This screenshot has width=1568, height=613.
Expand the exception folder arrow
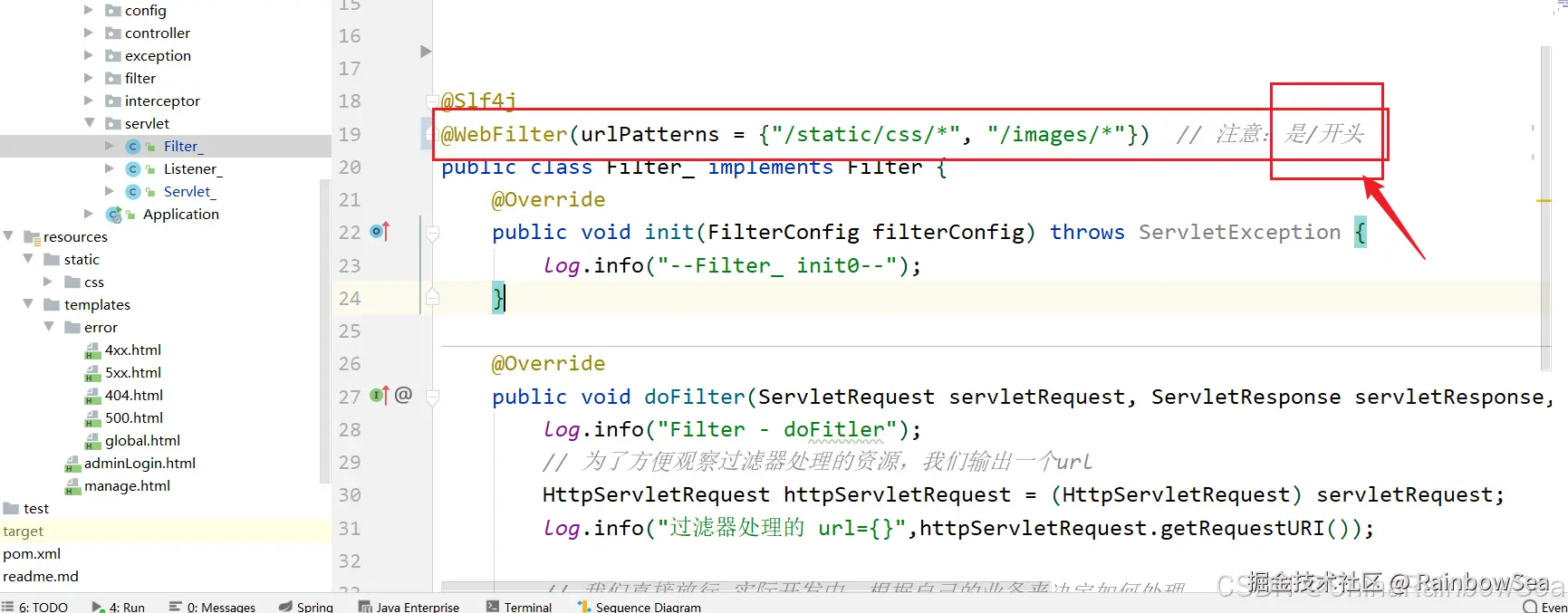click(x=88, y=55)
